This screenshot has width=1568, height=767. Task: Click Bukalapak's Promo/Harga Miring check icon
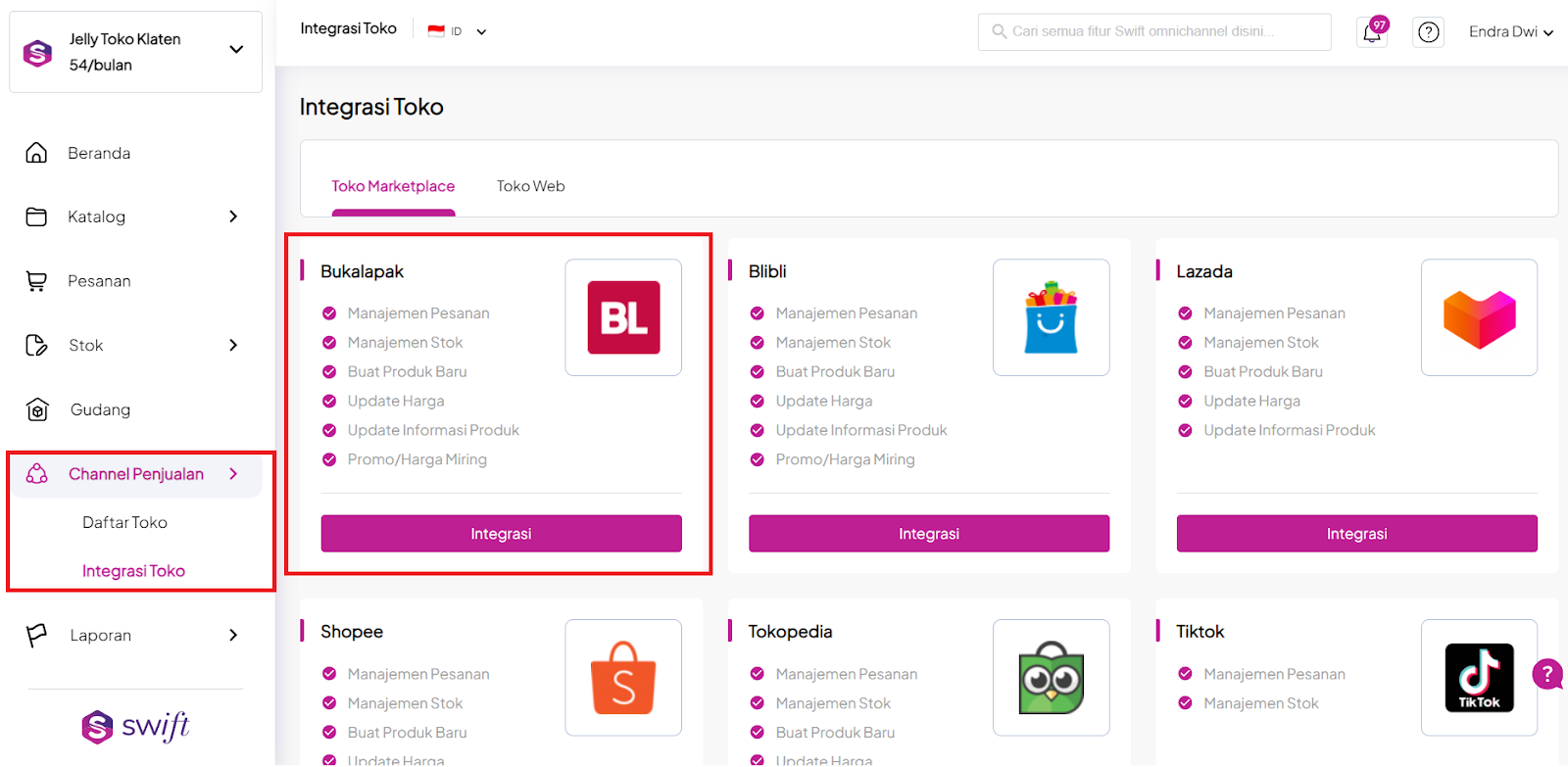pos(329,459)
